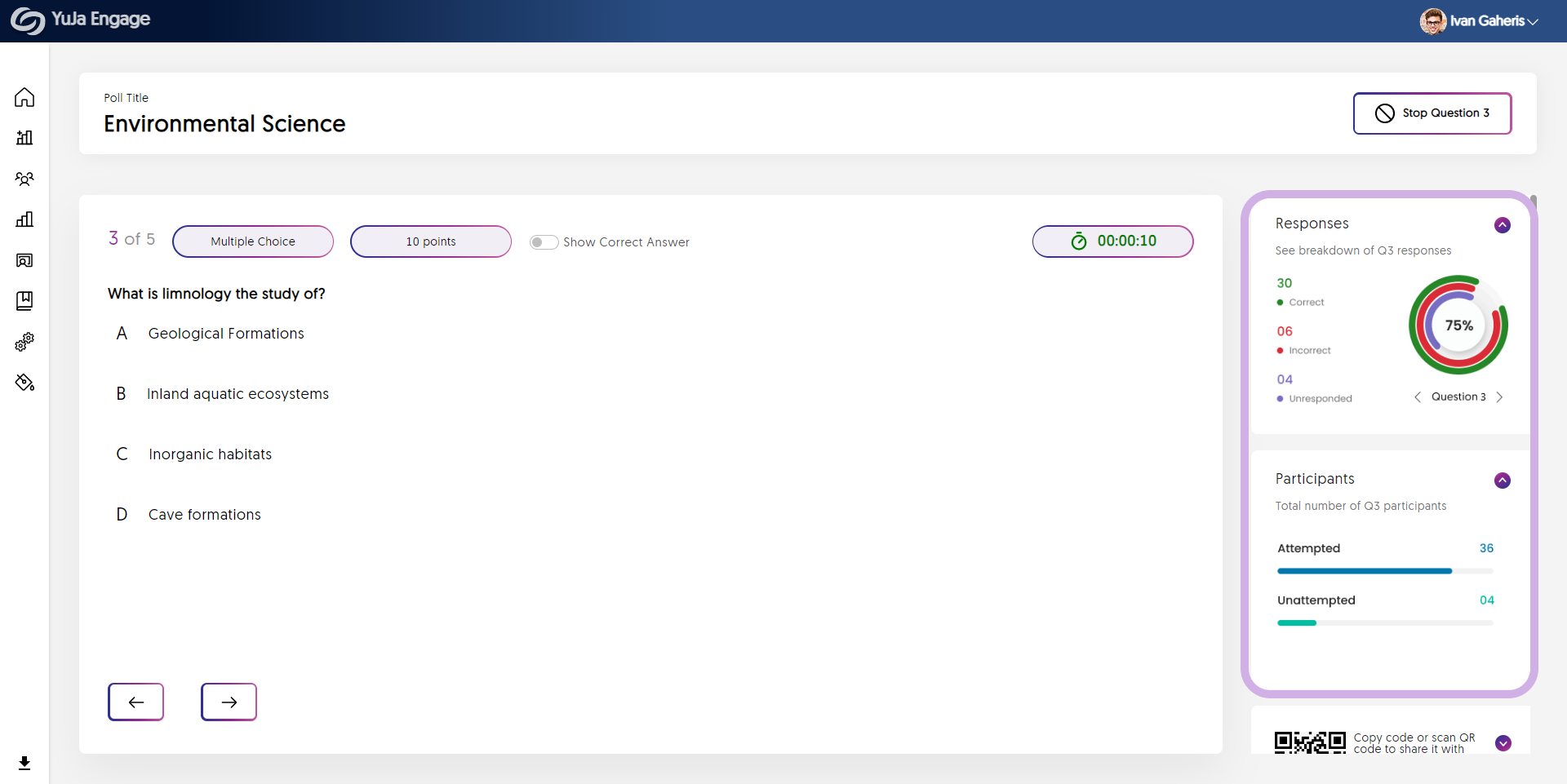
Task: Open the bar chart reports icon
Action: pyautogui.click(x=24, y=219)
